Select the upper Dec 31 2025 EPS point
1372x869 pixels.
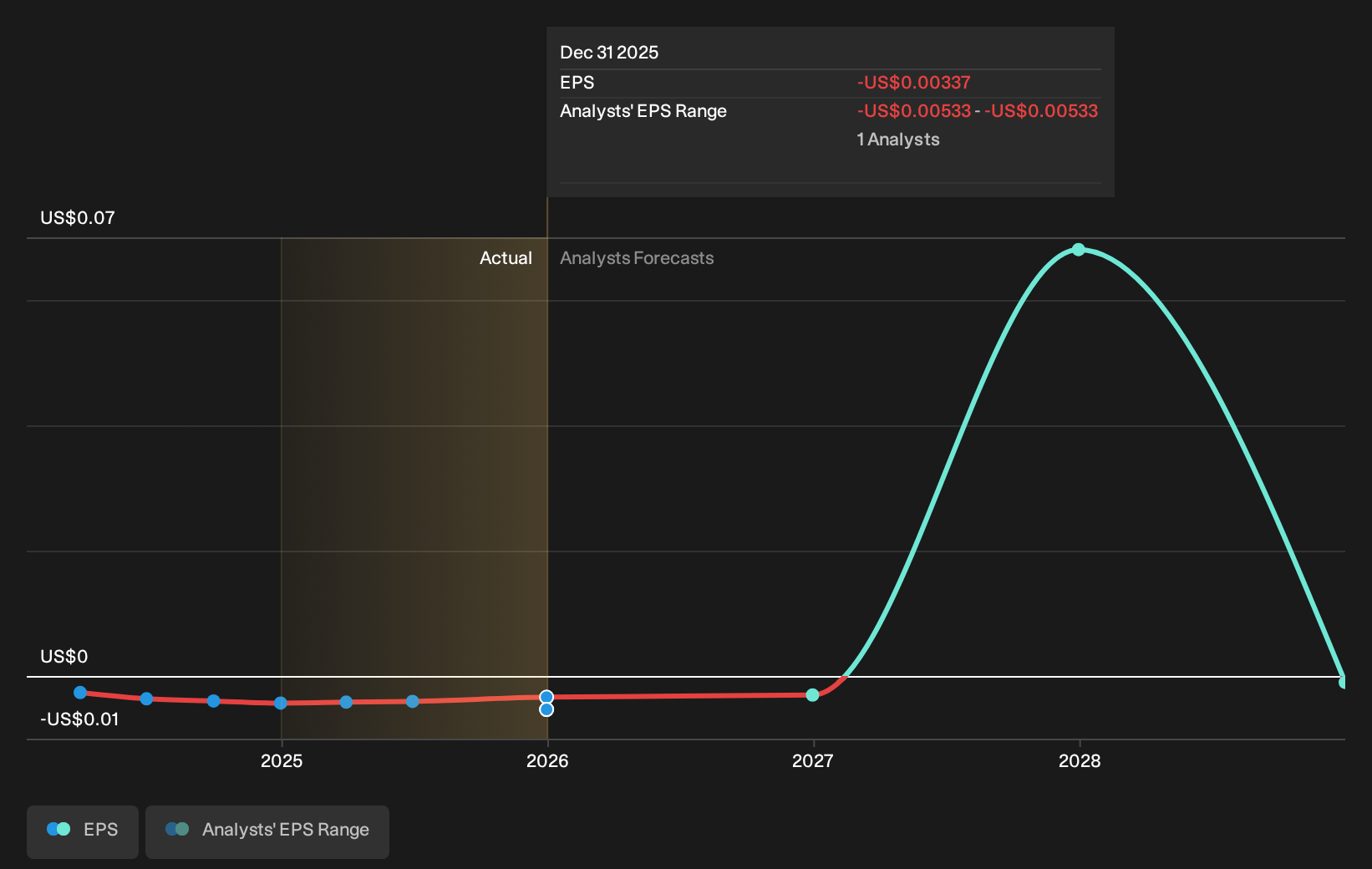click(x=546, y=697)
